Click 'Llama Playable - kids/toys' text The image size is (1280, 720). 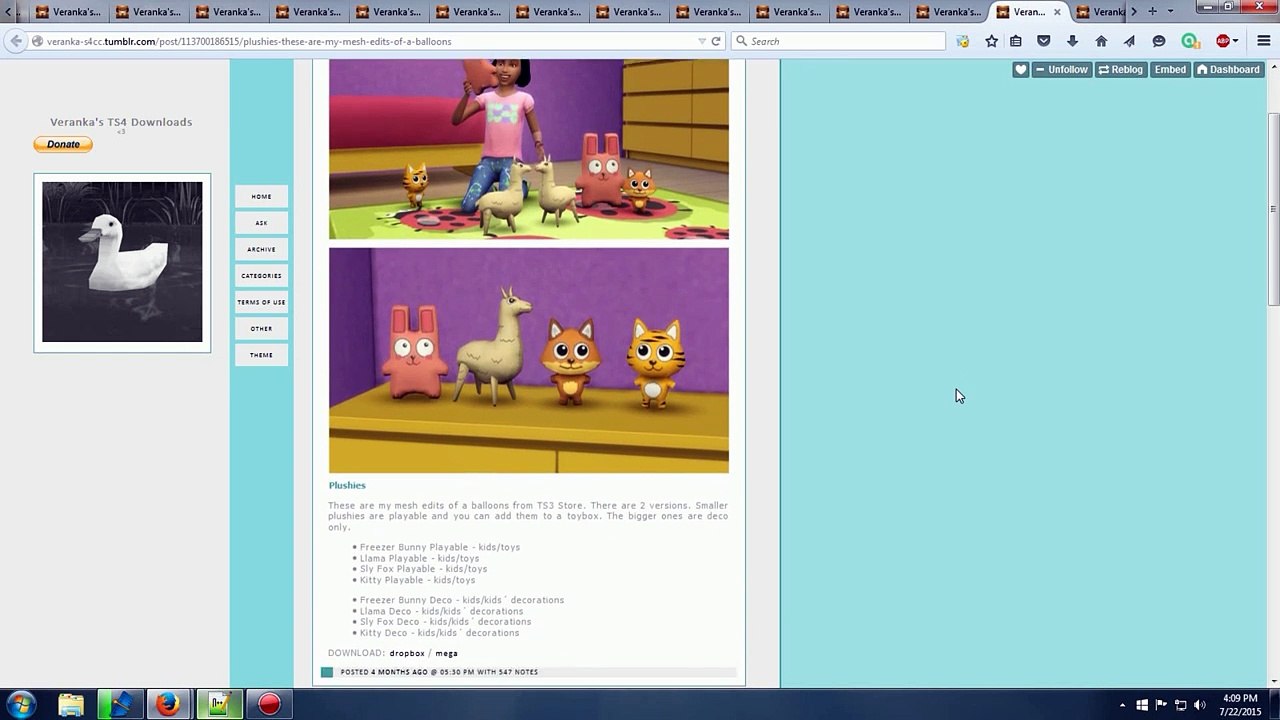coord(419,558)
